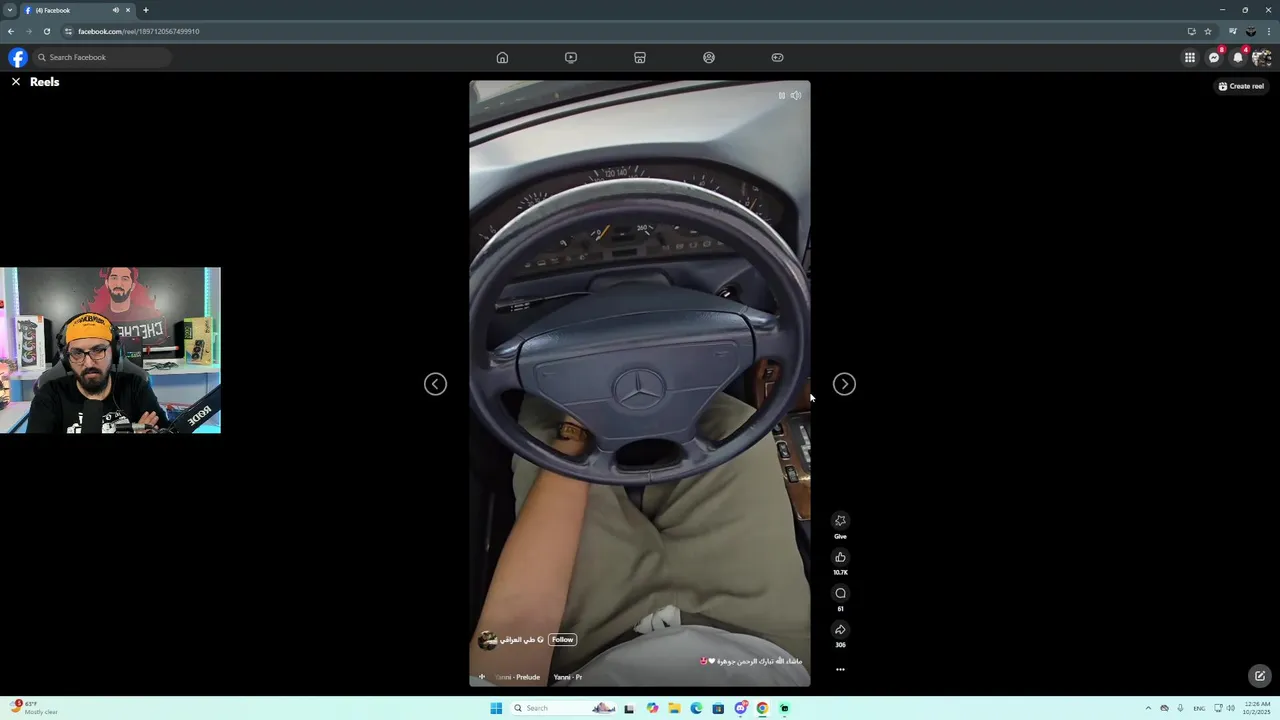
Task: Follow the reel's creator
Action: (x=562, y=640)
